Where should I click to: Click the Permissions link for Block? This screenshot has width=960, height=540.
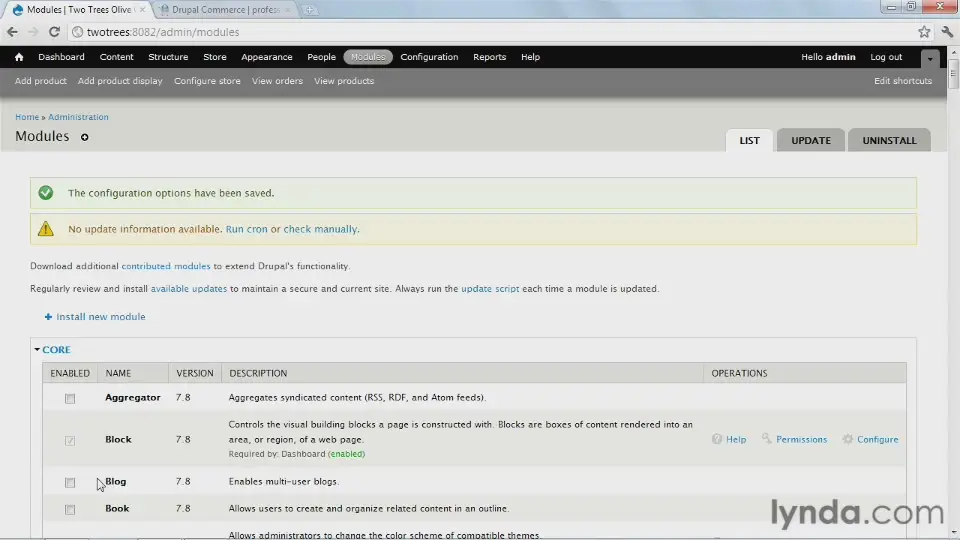(x=801, y=440)
